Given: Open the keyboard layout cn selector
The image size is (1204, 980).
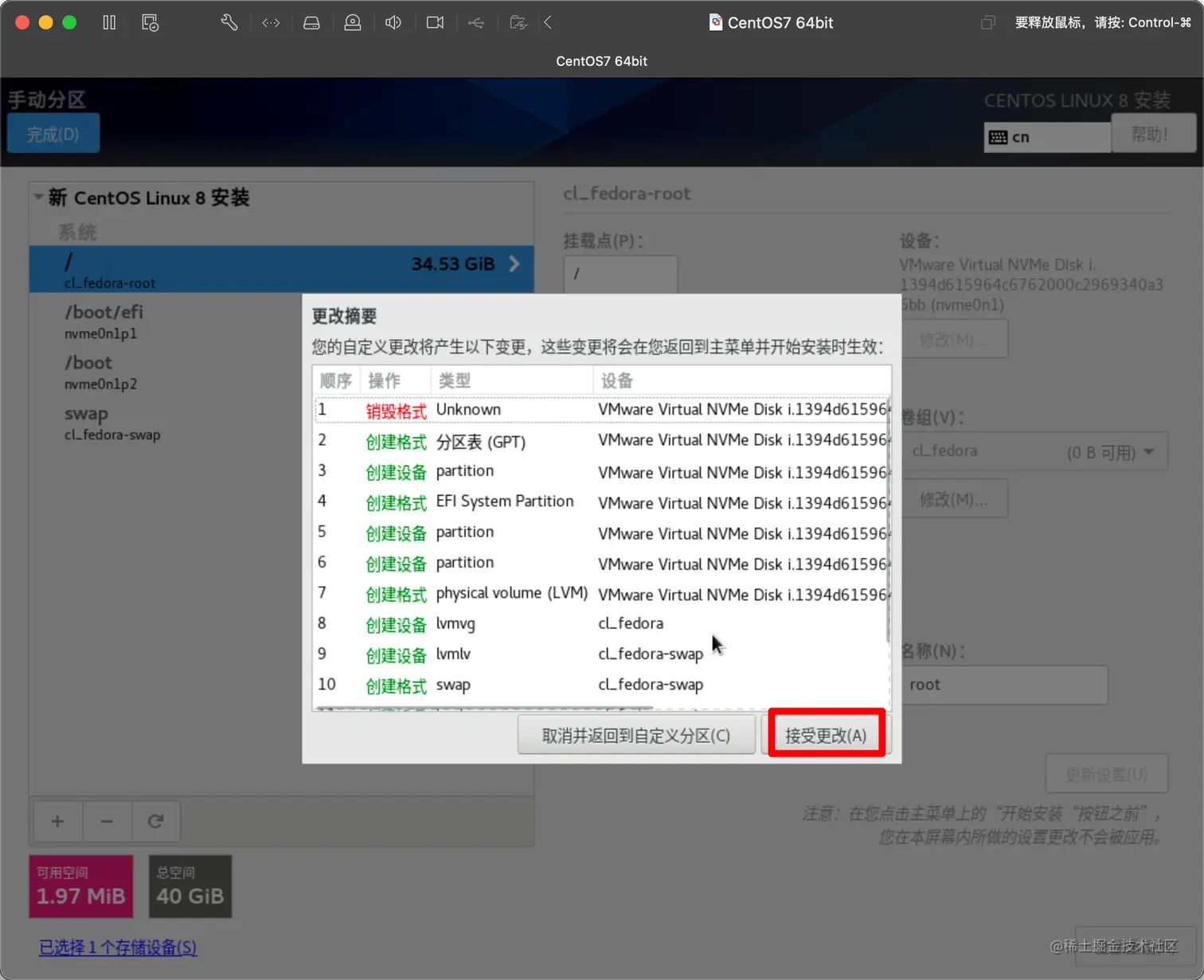Looking at the screenshot, I should (1046, 136).
